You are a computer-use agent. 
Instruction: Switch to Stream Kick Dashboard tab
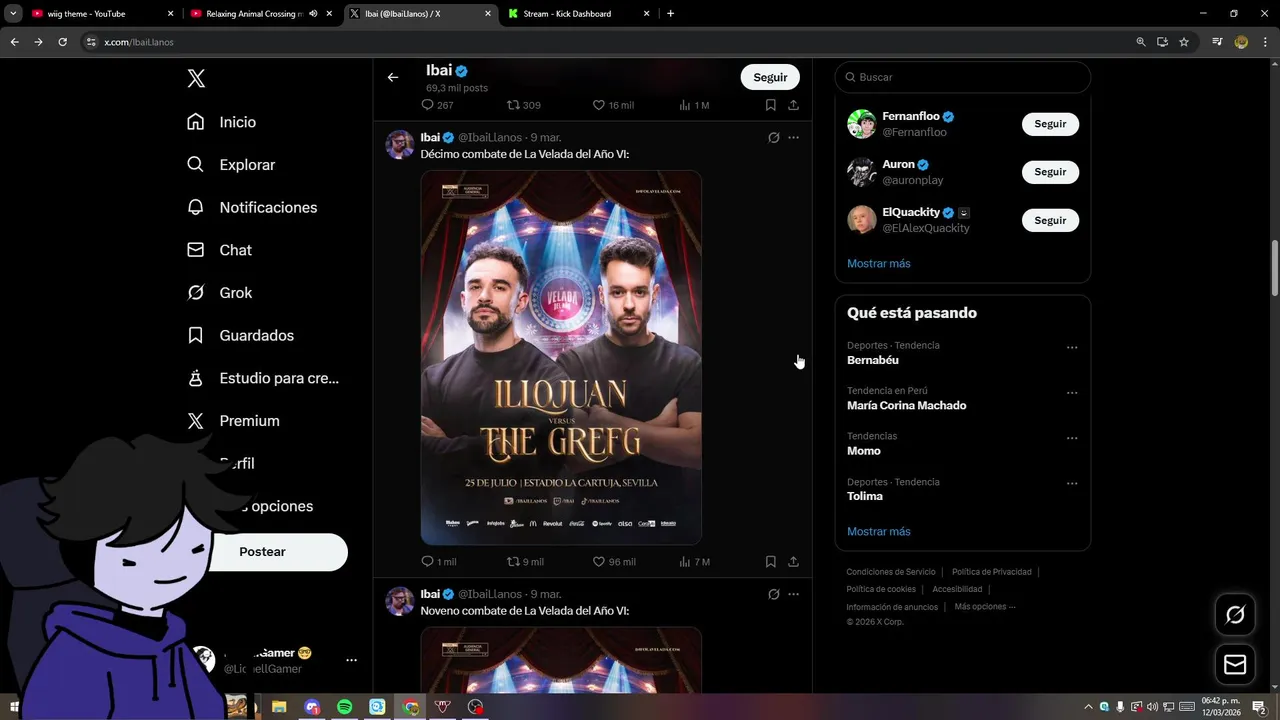point(578,14)
